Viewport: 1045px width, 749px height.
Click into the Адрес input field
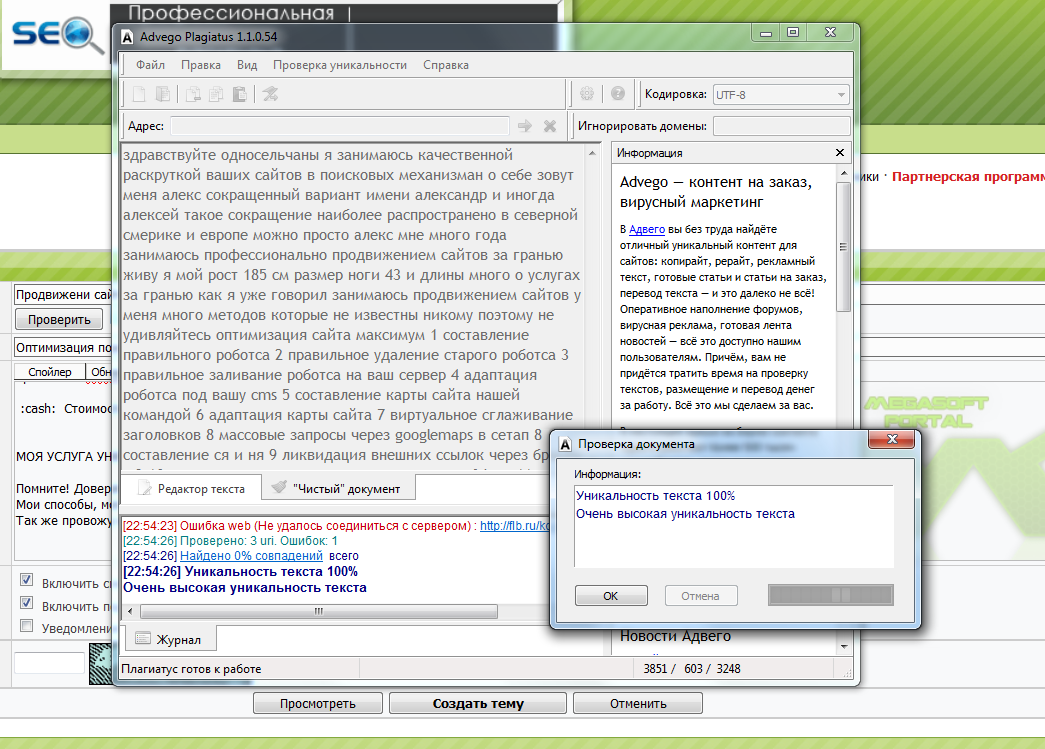[x=340, y=126]
